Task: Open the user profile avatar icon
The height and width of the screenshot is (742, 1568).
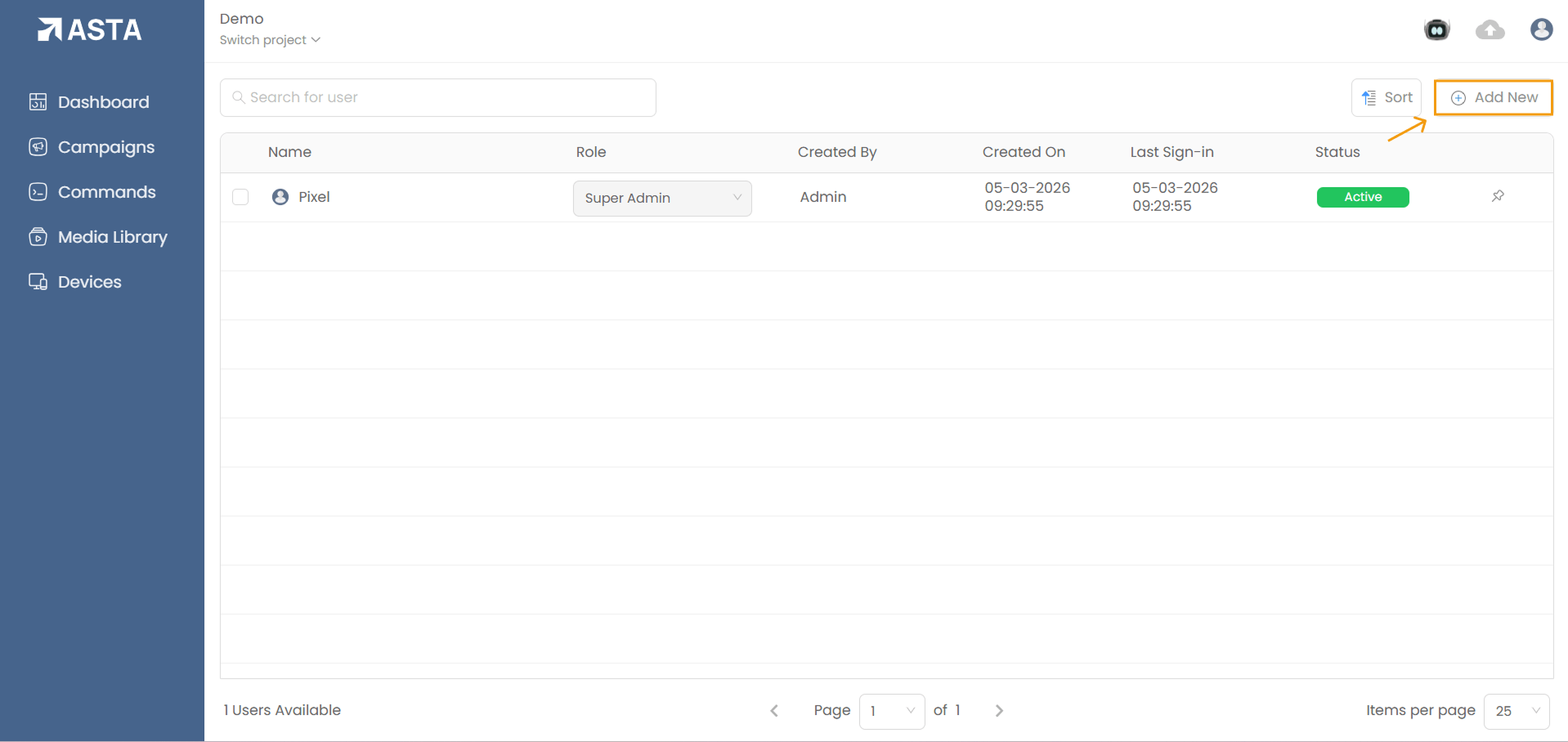Action: point(1541,30)
